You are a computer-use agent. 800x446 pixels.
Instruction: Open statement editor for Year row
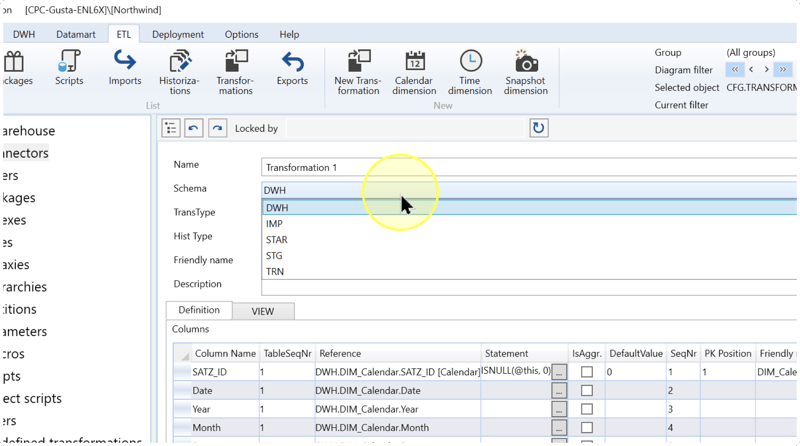pyautogui.click(x=559, y=409)
